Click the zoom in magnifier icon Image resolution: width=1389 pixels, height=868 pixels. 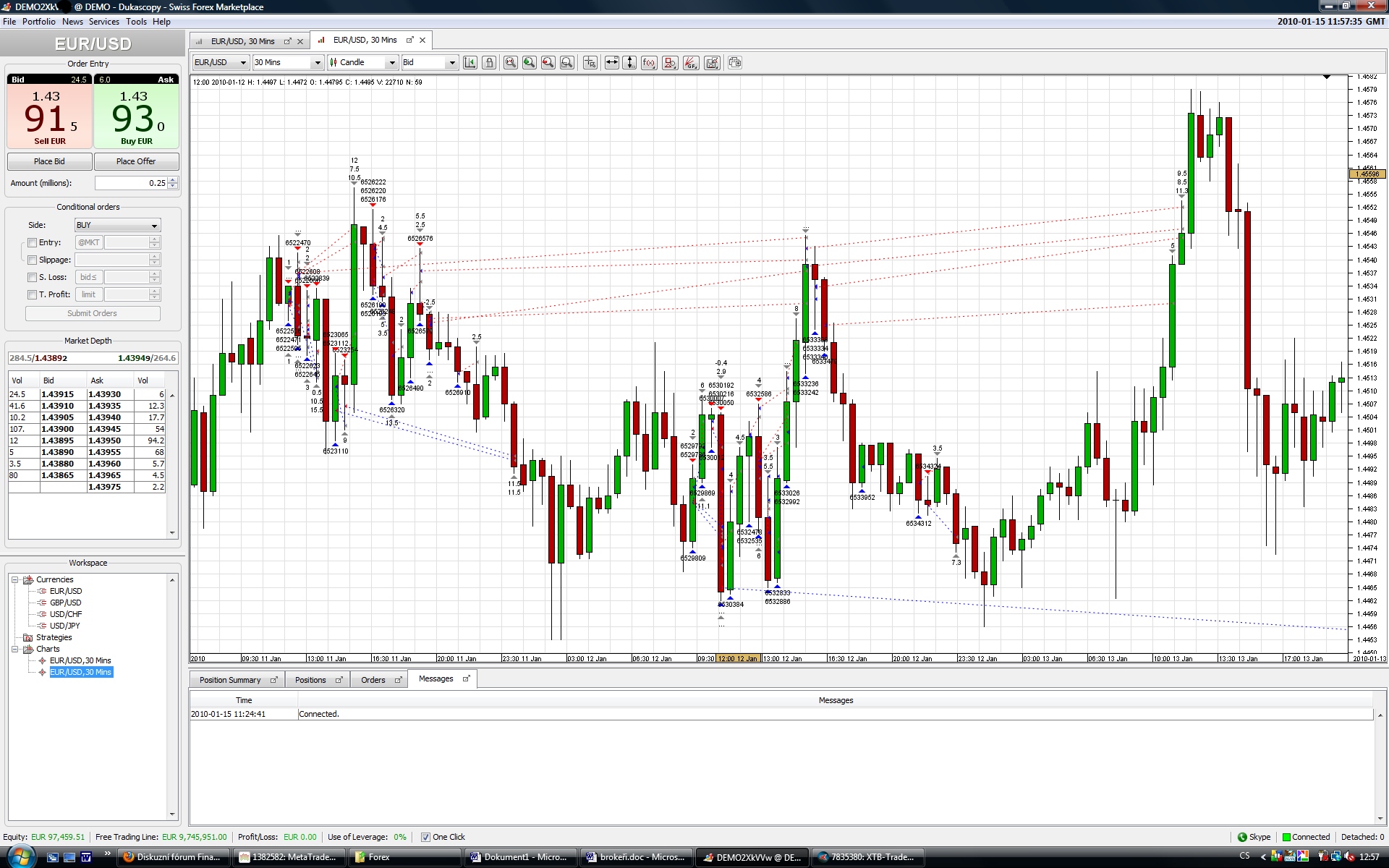coord(530,63)
